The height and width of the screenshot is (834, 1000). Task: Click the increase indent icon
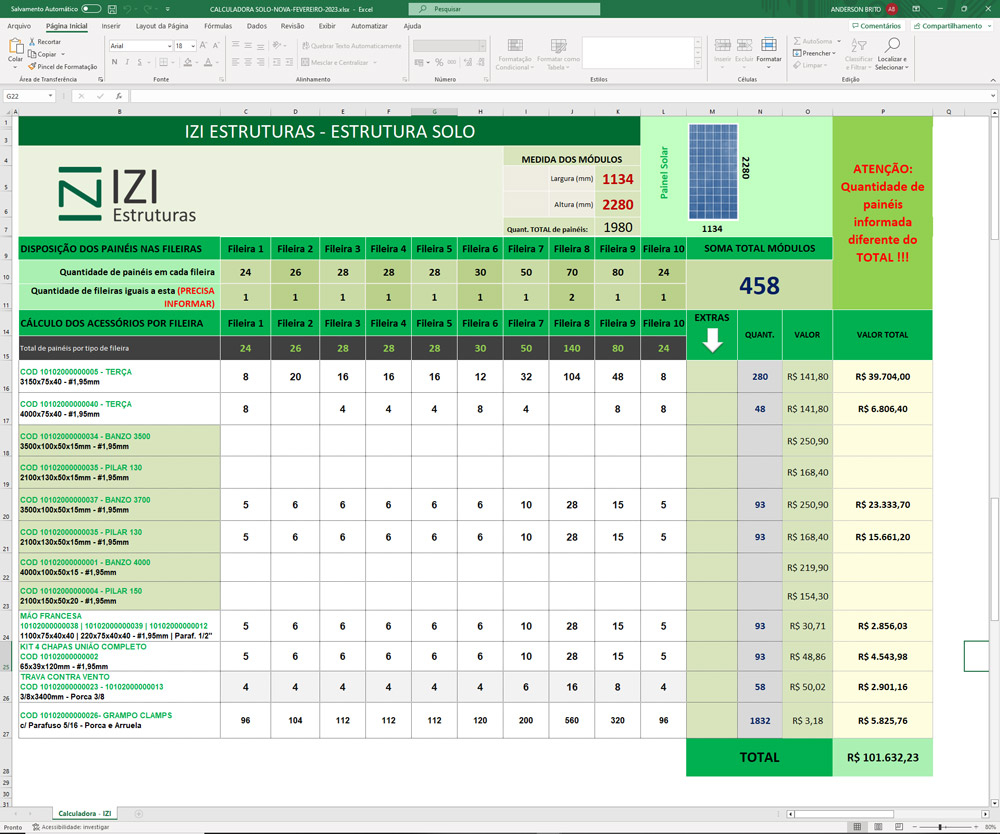point(289,62)
